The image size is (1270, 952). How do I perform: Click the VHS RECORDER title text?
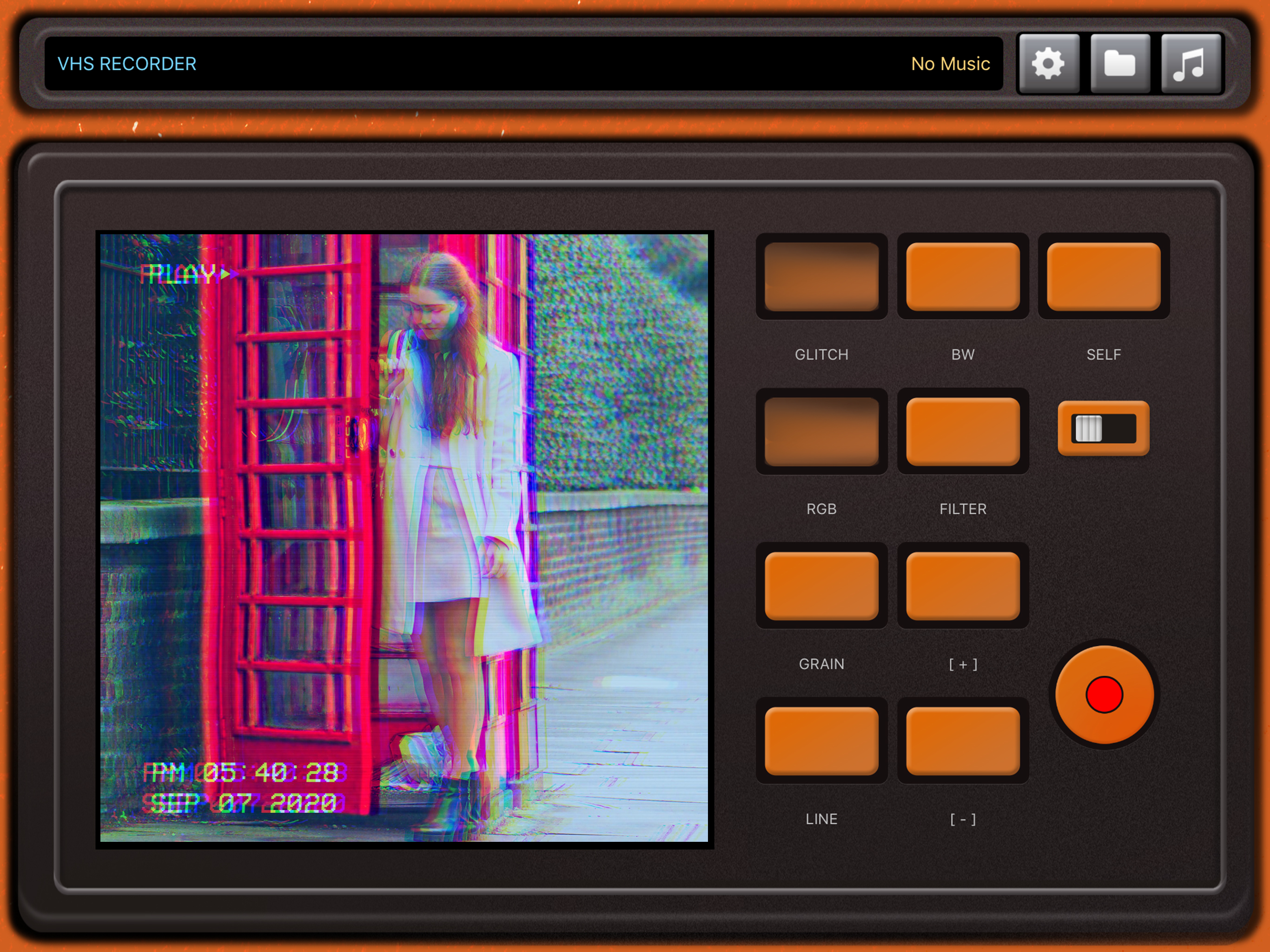[127, 64]
